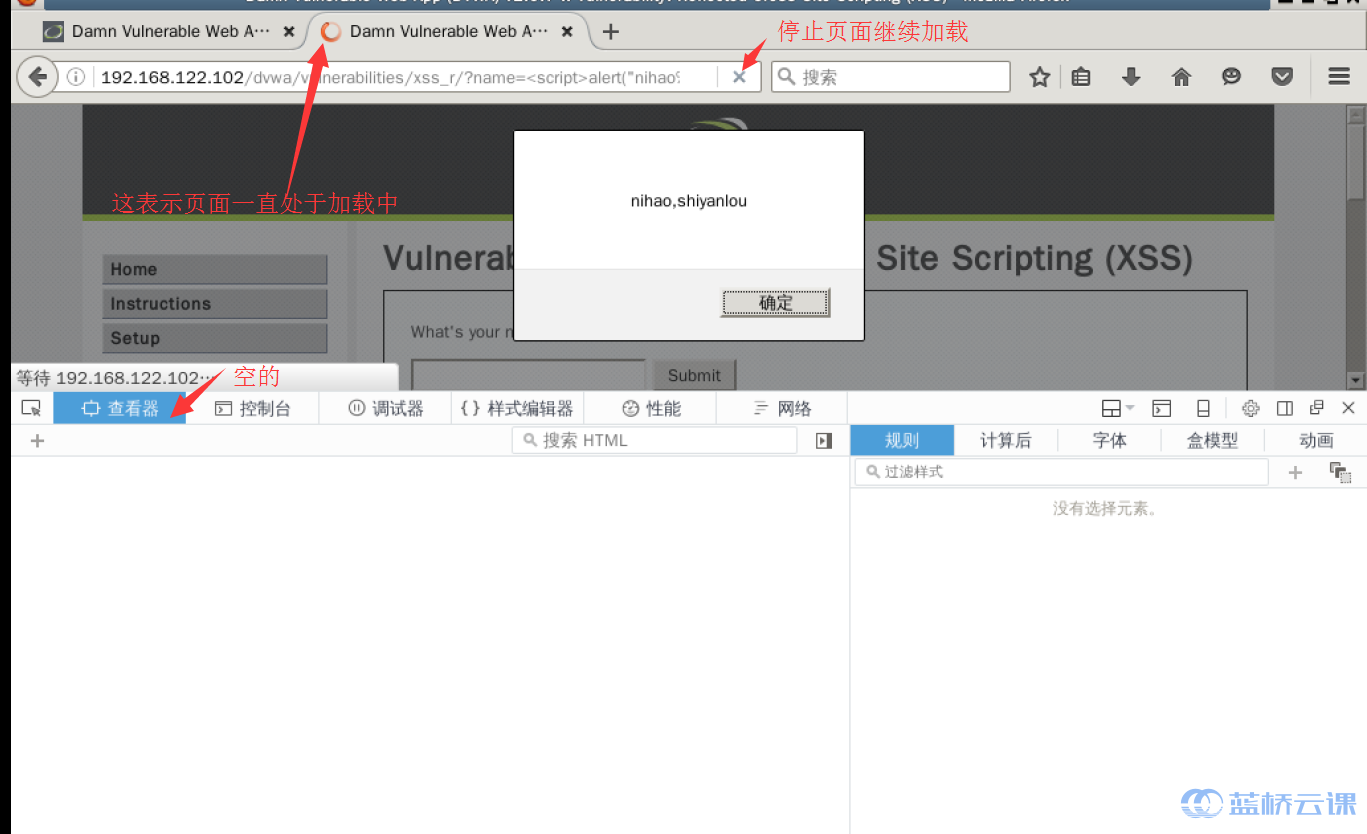This screenshot has width=1367, height=834.
Task: Click the scrollbar down arrow of page
Action: (1356, 380)
